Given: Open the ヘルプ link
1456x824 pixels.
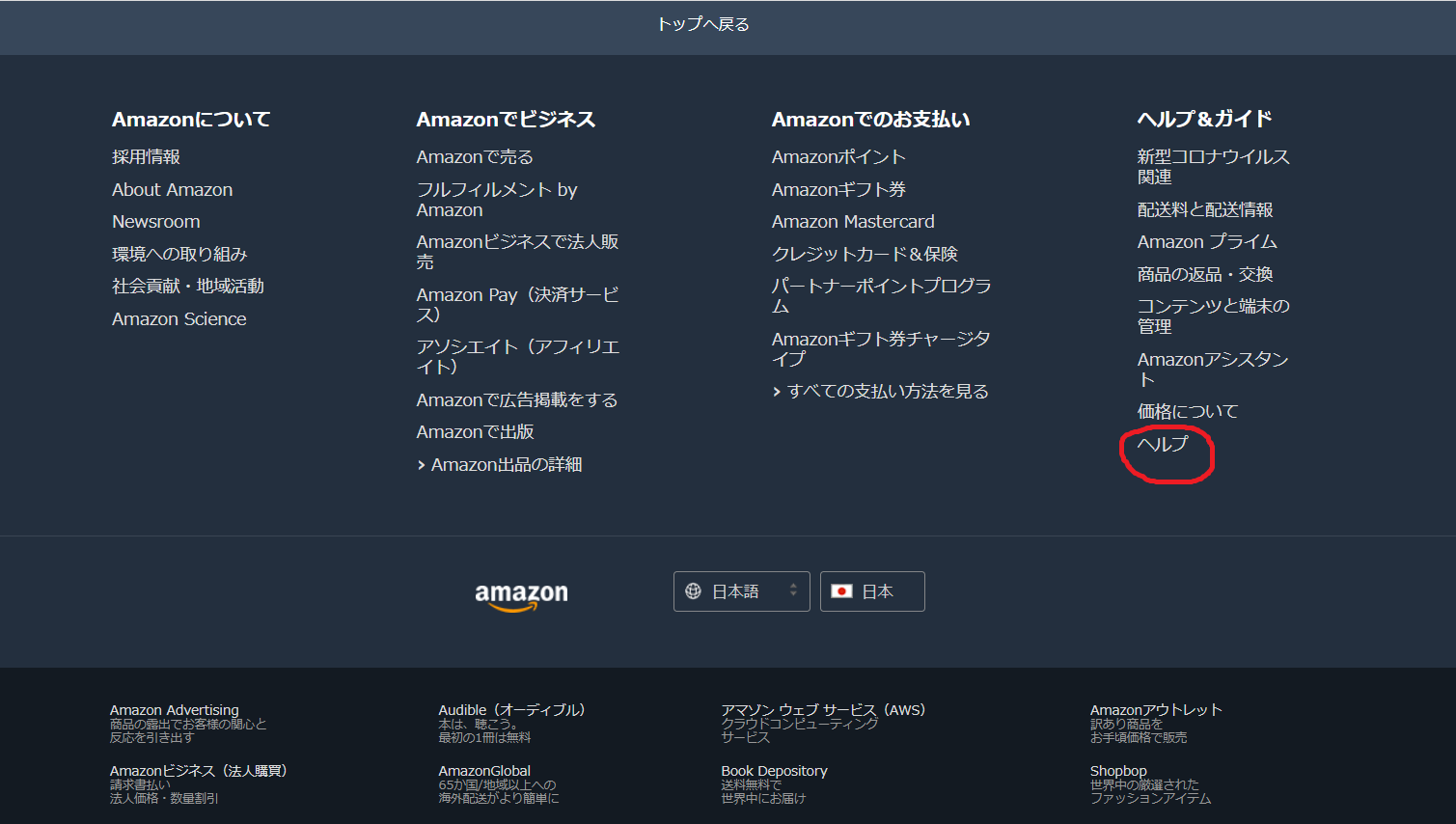Looking at the screenshot, I should click(x=1163, y=445).
